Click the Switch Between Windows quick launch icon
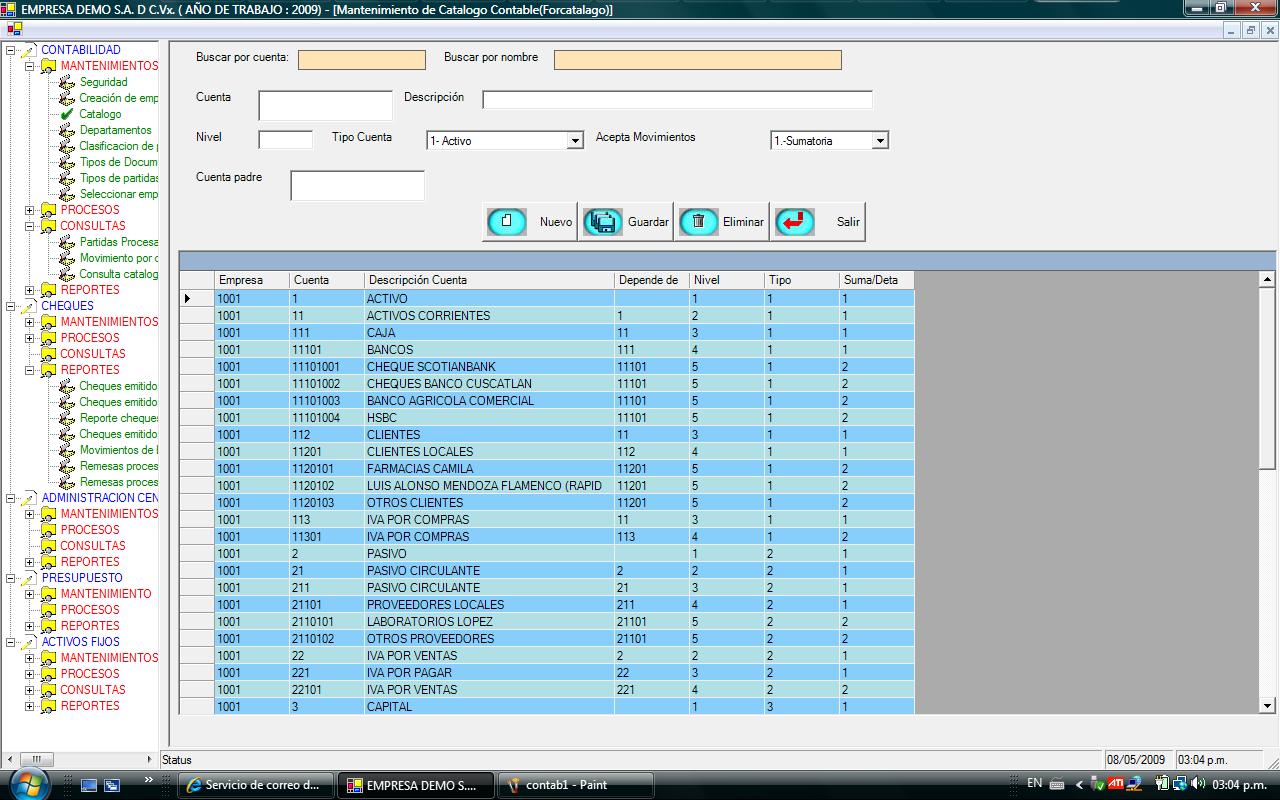This screenshot has width=1280, height=800. (x=112, y=785)
